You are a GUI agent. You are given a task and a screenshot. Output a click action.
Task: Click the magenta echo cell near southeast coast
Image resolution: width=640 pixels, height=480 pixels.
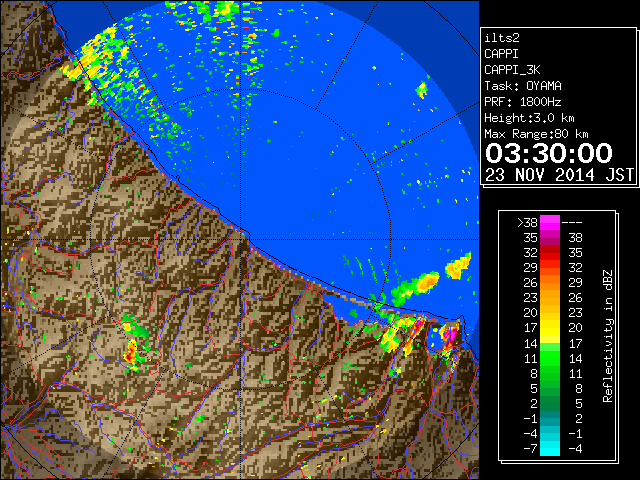point(450,336)
